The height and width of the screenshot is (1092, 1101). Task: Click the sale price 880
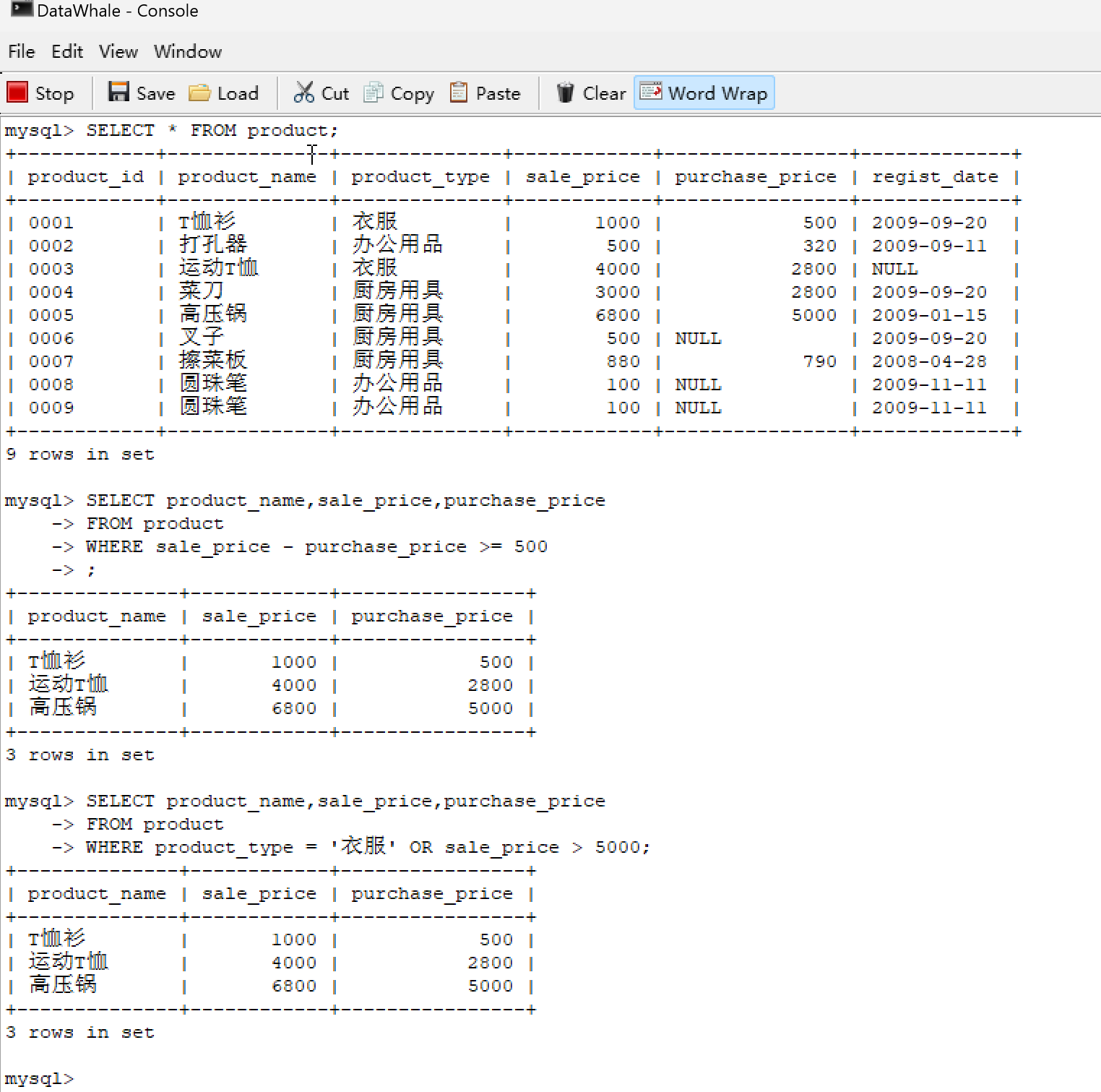[x=623, y=361]
